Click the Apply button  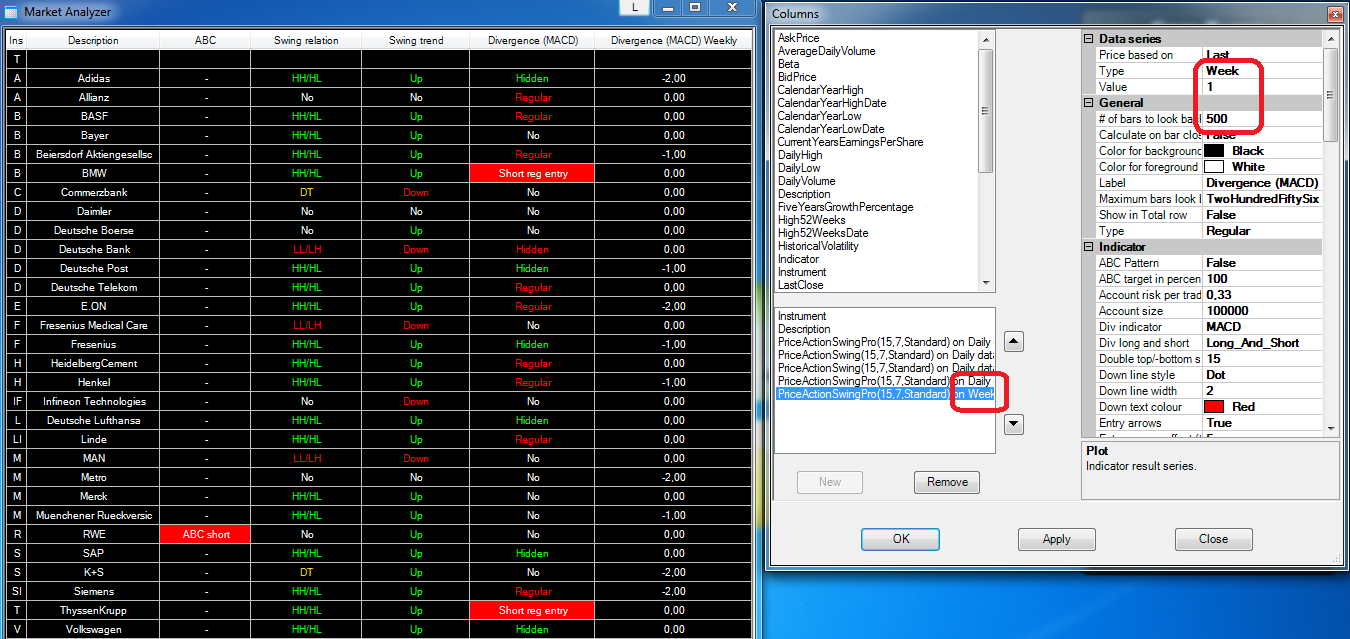pos(1057,539)
